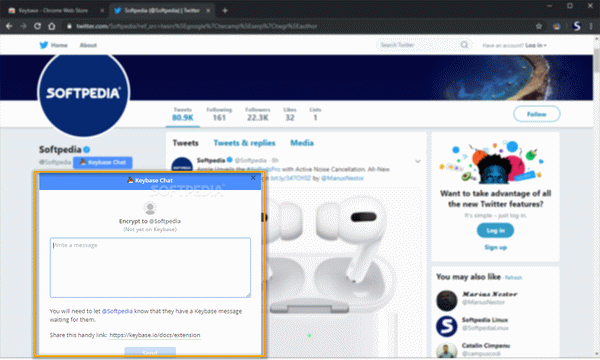The height and width of the screenshot is (360, 600).
Task: Switch to Tweets & replies tab
Action: [x=245, y=143]
